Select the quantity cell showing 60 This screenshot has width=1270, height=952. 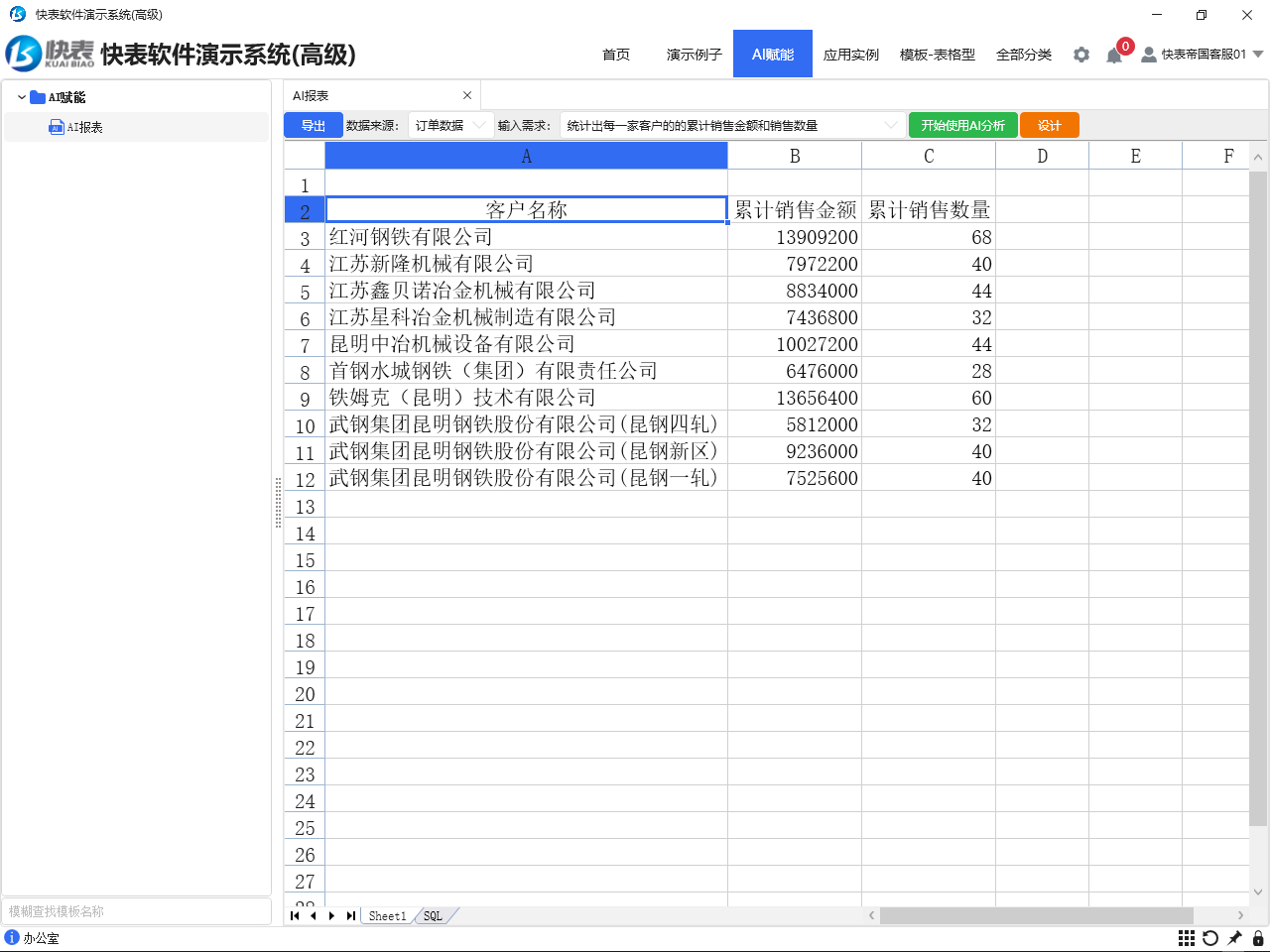click(929, 398)
